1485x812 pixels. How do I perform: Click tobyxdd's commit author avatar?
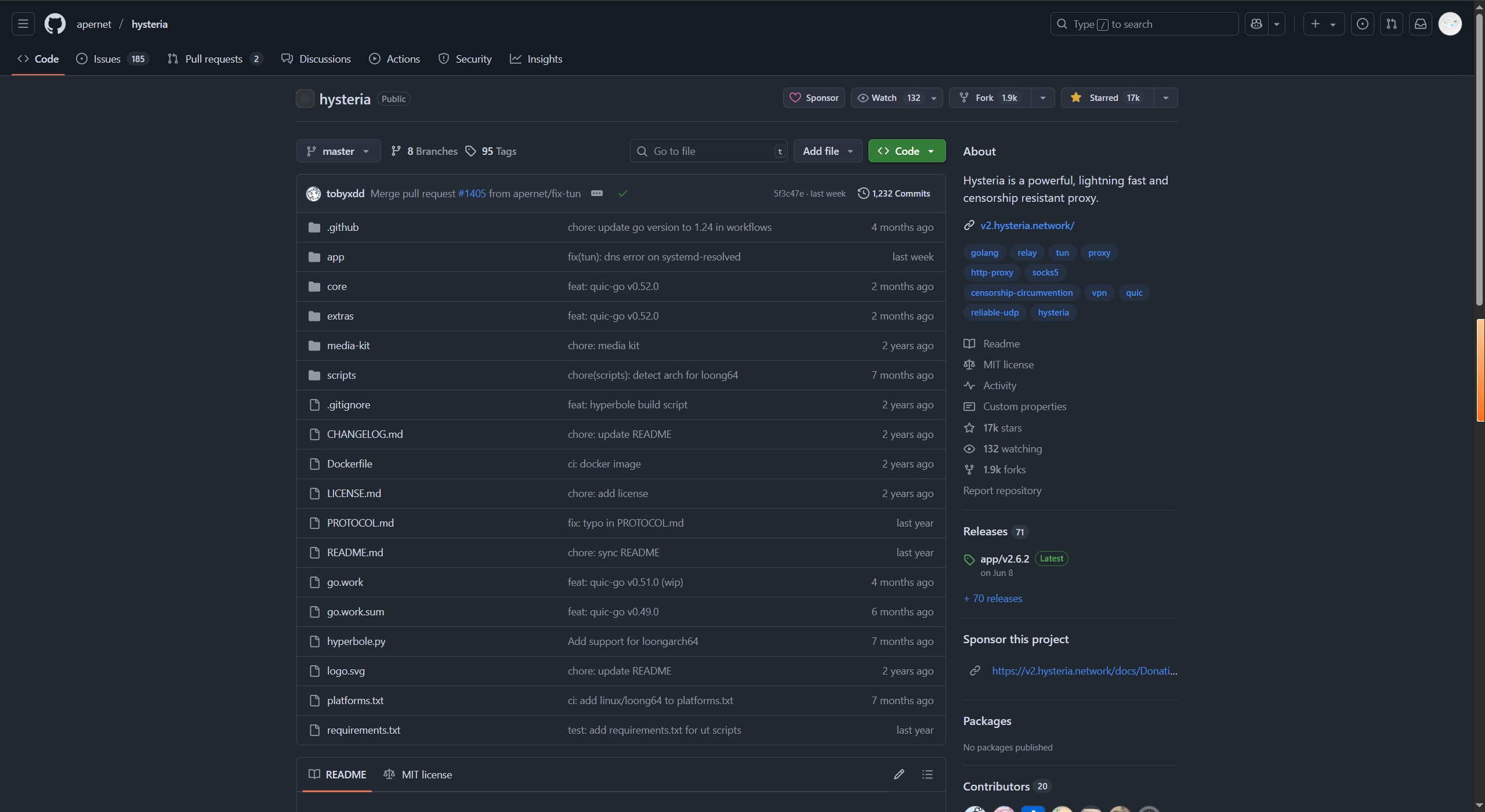pos(313,194)
